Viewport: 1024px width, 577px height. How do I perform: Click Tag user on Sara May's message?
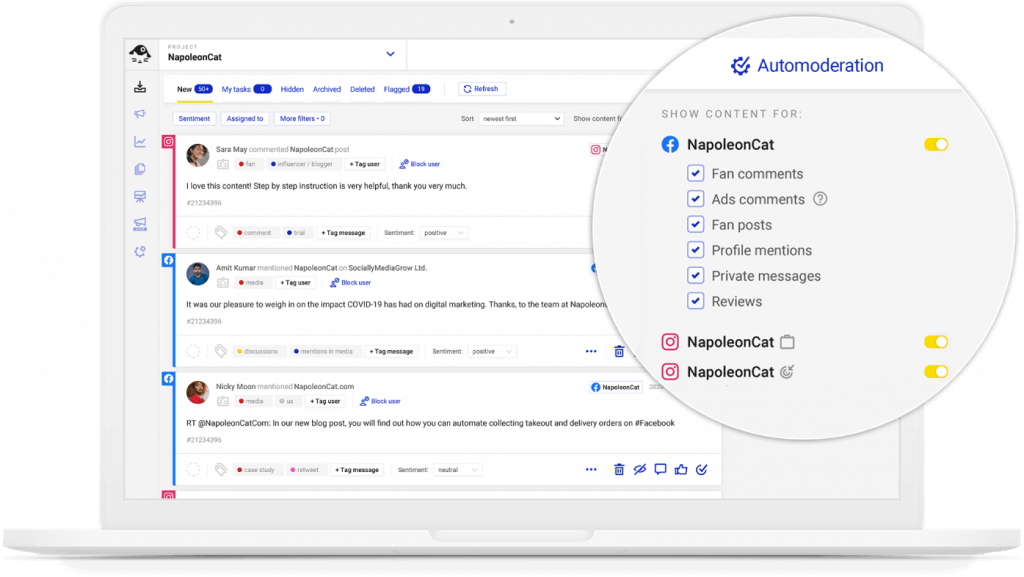pyautogui.click(x=364, y=164)
